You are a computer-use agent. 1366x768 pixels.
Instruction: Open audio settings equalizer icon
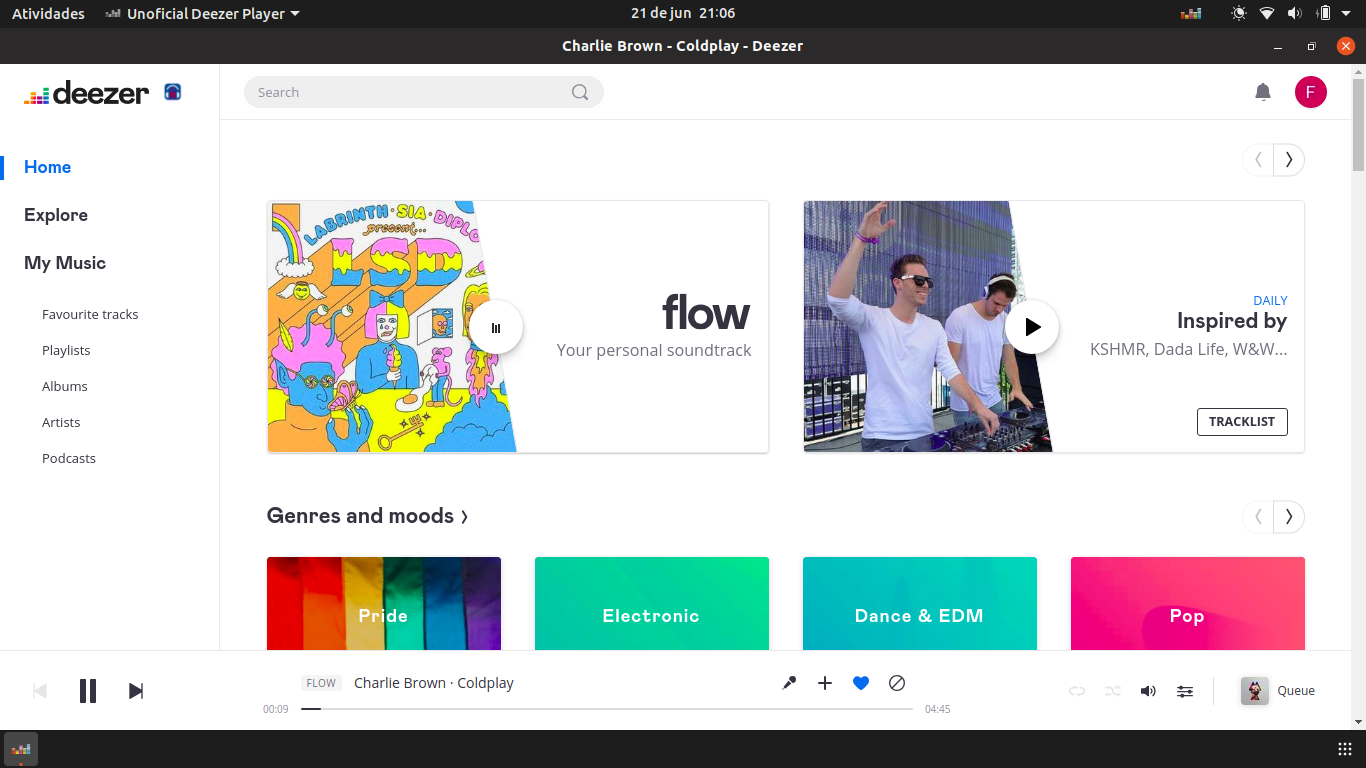[1185, 691]
